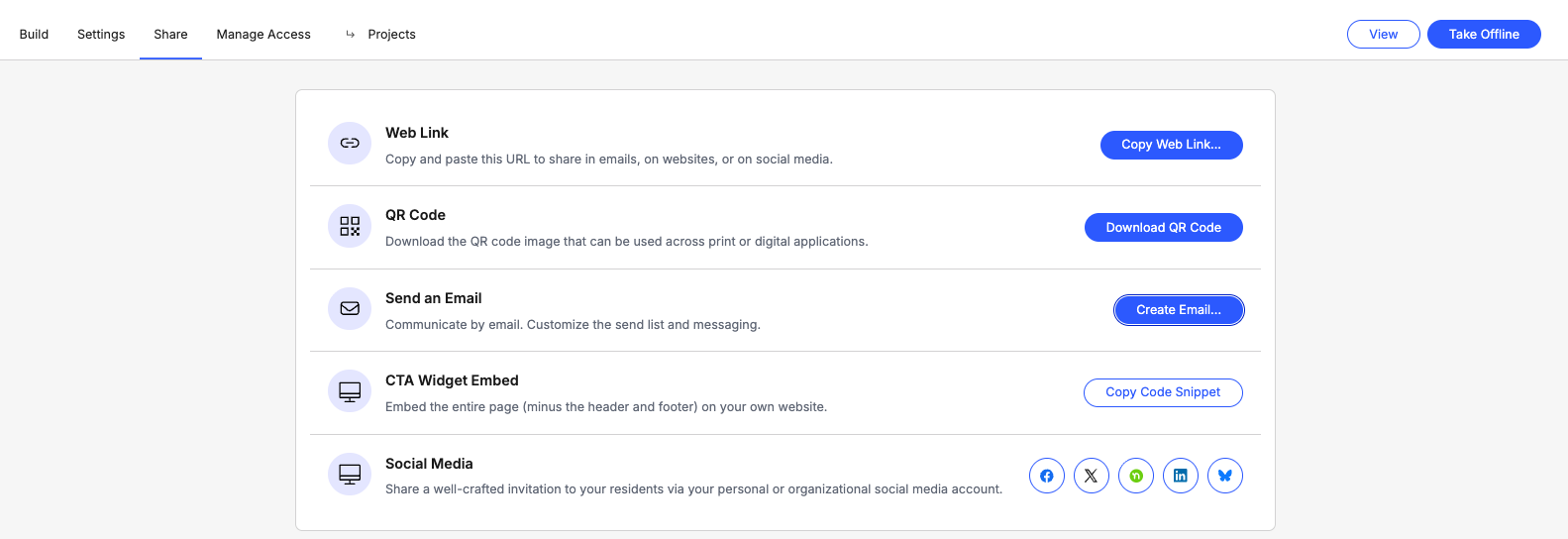Click the Web Link chain icon
This screenshot has height=539, width=1568.
pos(350,144)
